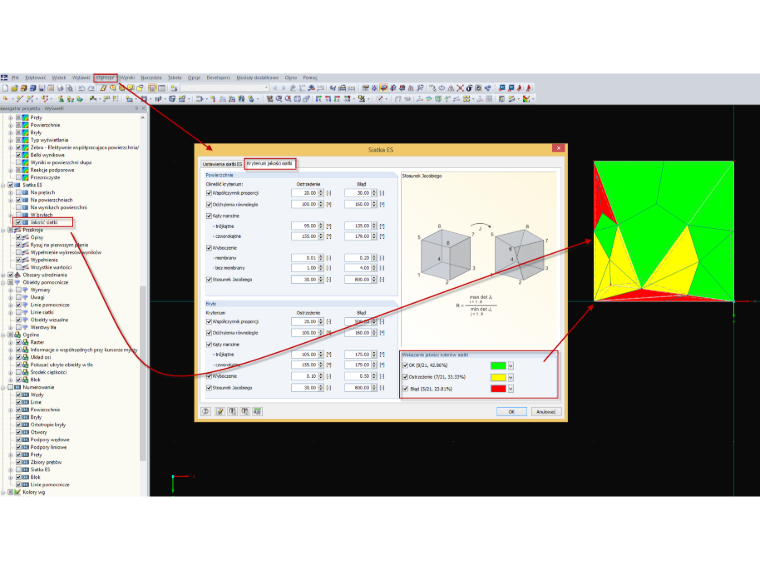The image size is (760, 570).
Task: Open the Wyniki menu
Action: (127, 78)
